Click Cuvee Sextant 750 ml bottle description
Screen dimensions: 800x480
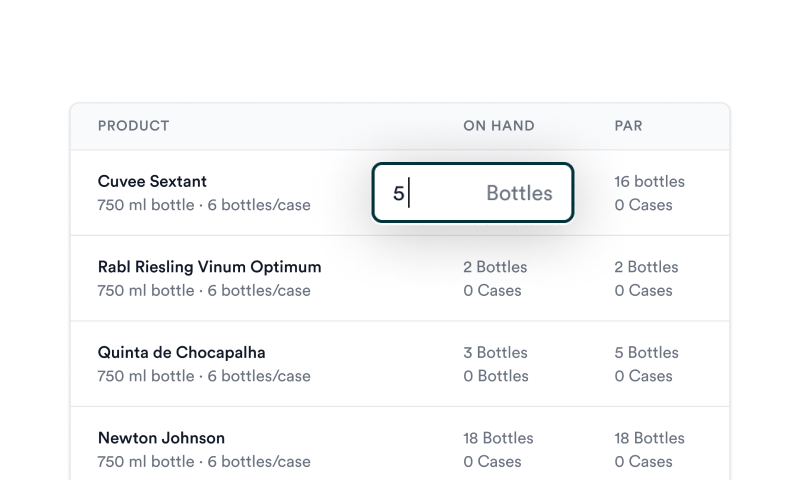pyautogui.click(x=204, y=205)
